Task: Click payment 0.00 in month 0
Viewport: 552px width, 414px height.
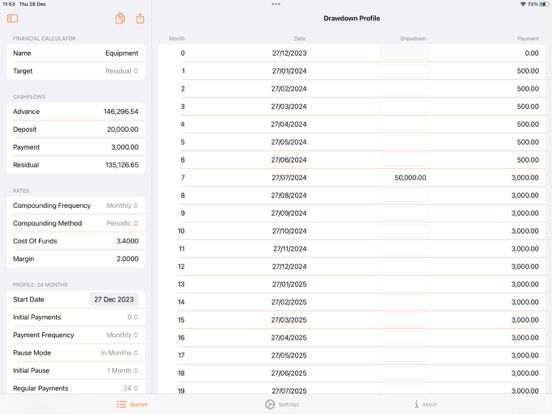Action: 531,53
